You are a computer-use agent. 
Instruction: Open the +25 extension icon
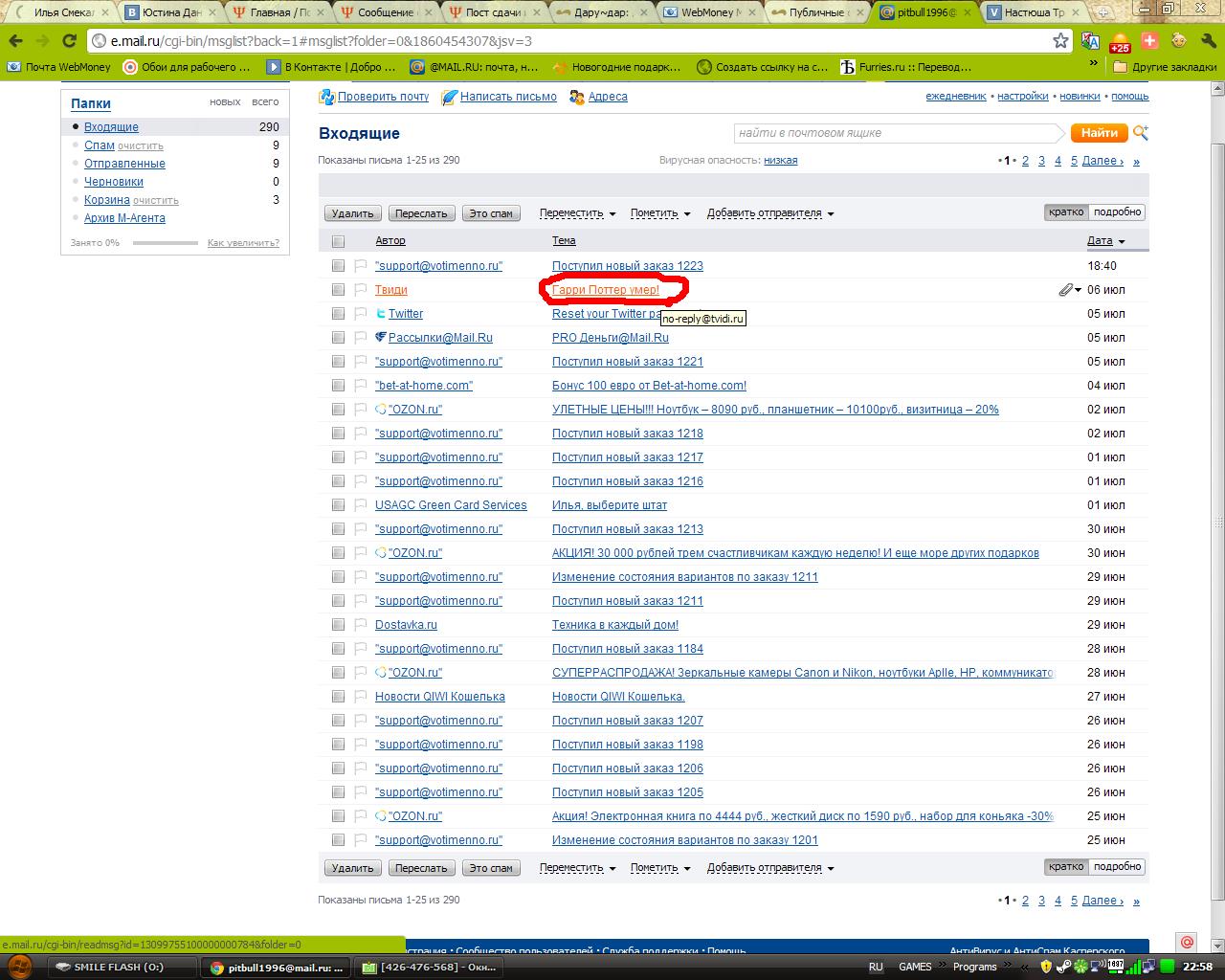[1120, 42]
